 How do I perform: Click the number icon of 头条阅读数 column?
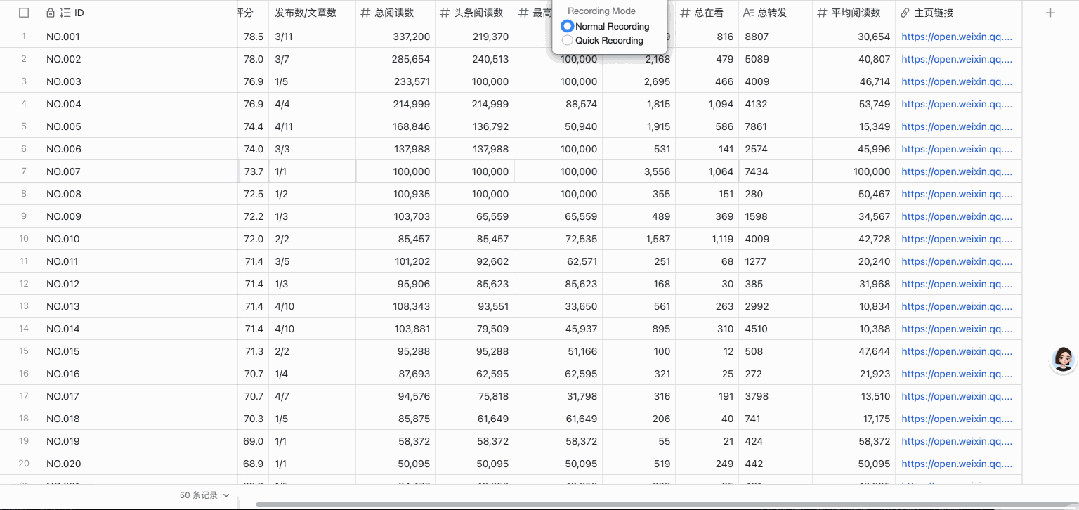(x=445, y=12)
